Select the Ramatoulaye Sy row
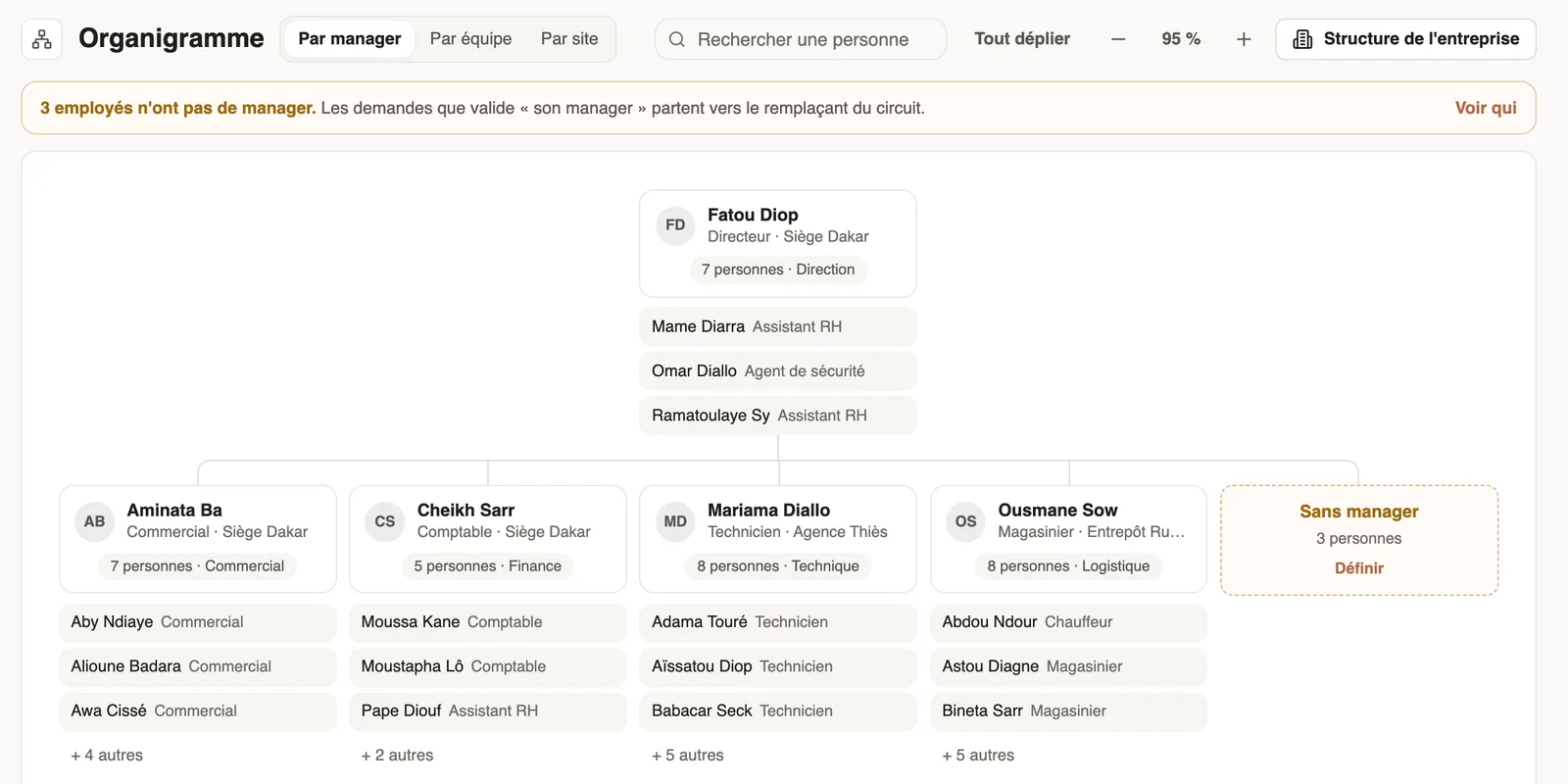The width and height of the screenshot is (1568, 784). (x=778, y=416)
